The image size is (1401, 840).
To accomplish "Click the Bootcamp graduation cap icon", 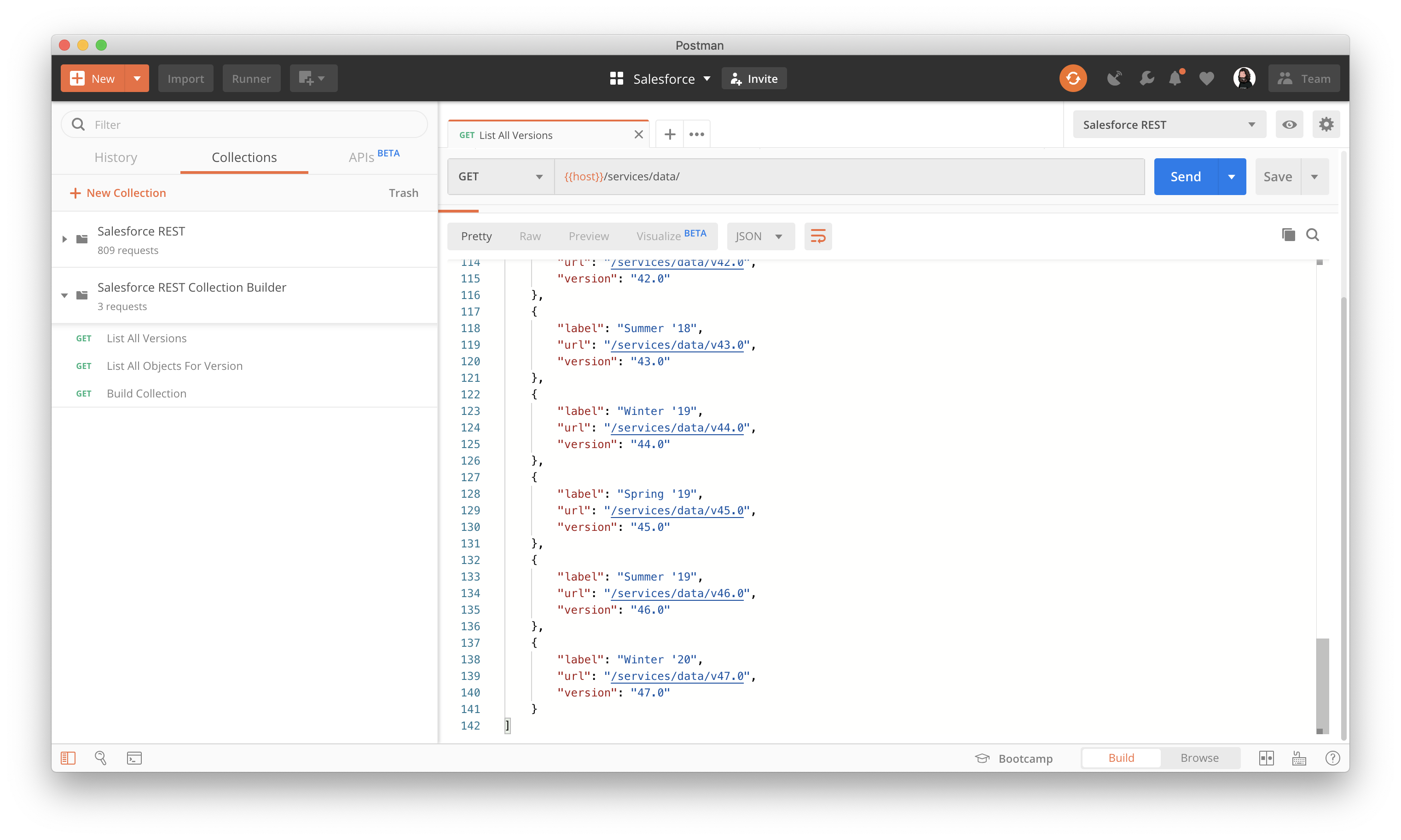I will 982,758.
